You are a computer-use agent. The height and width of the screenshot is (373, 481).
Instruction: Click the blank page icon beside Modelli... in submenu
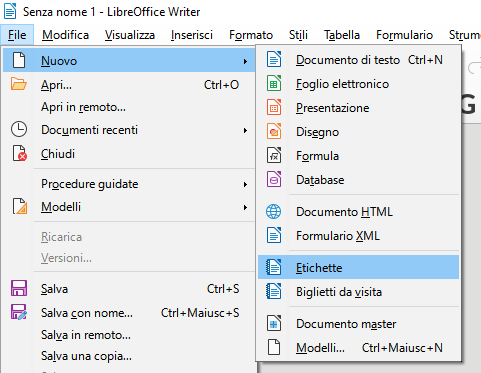coord(274,348)
